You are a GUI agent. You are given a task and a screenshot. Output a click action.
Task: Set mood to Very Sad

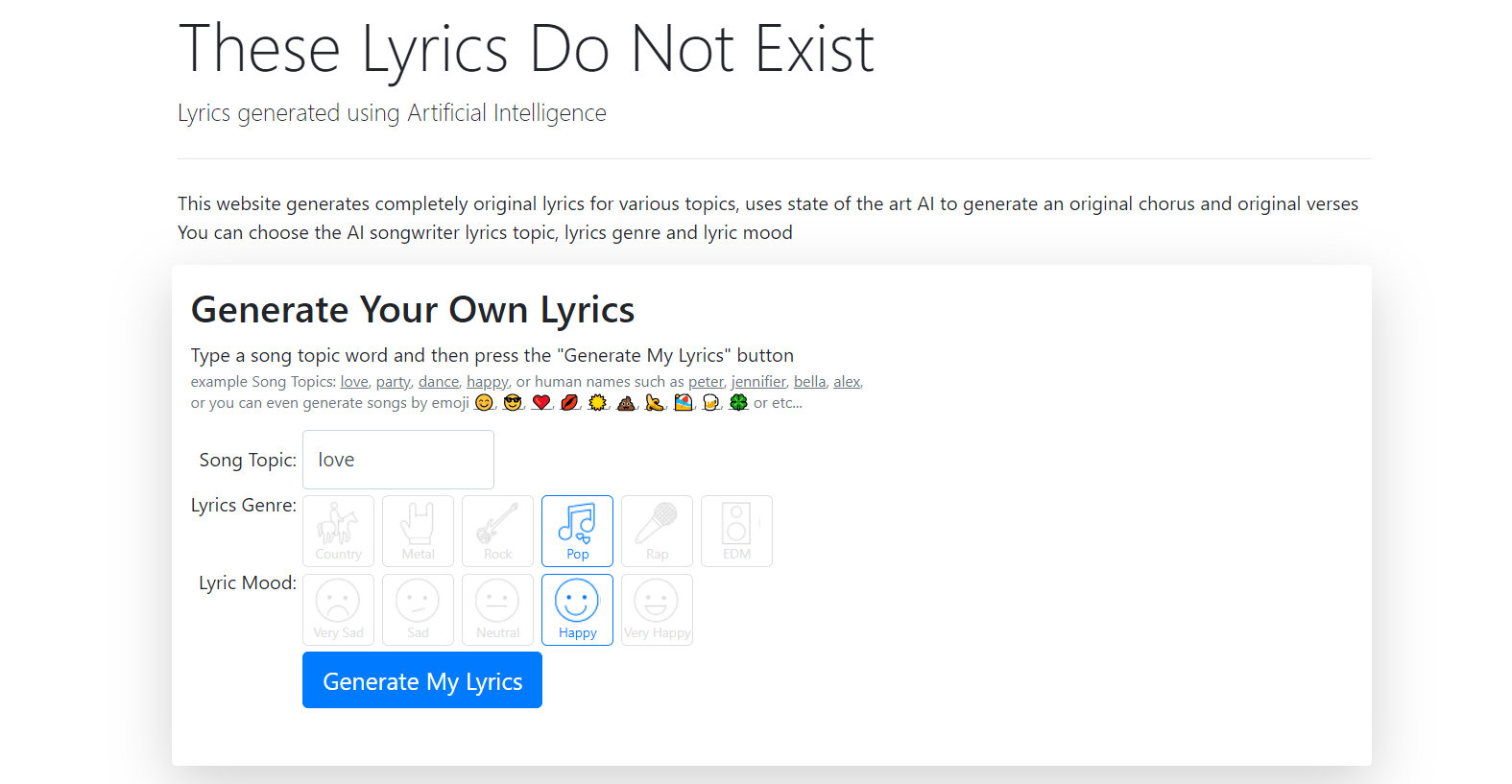338,609
